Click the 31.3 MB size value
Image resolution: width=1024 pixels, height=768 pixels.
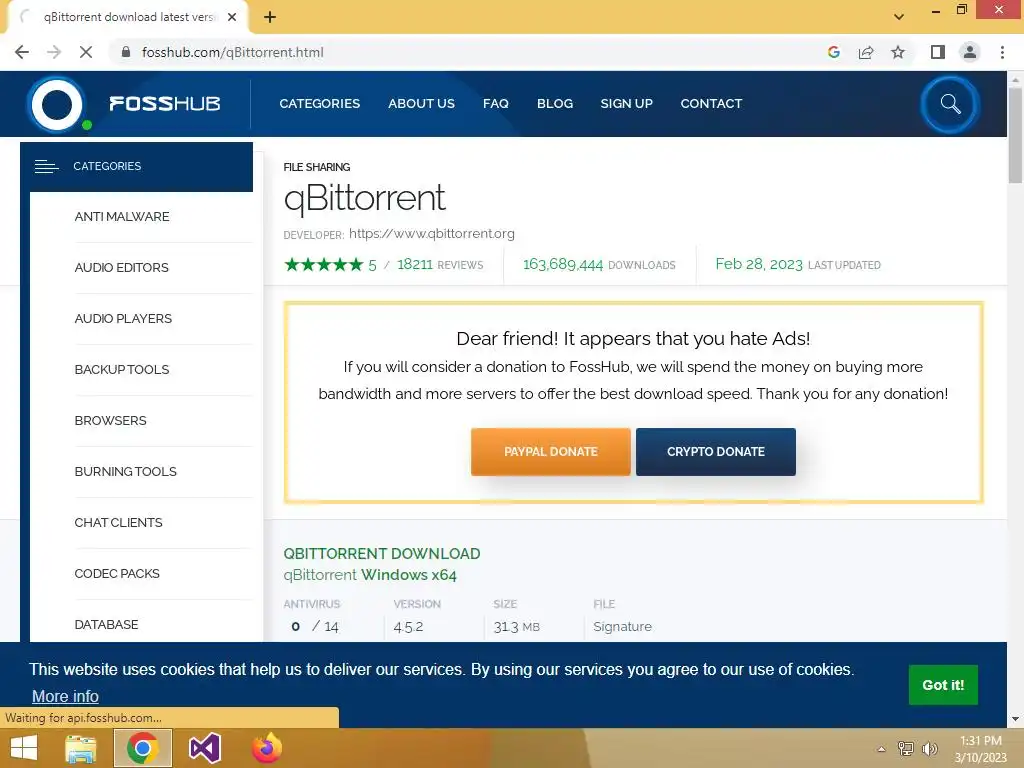coord(517,627)
